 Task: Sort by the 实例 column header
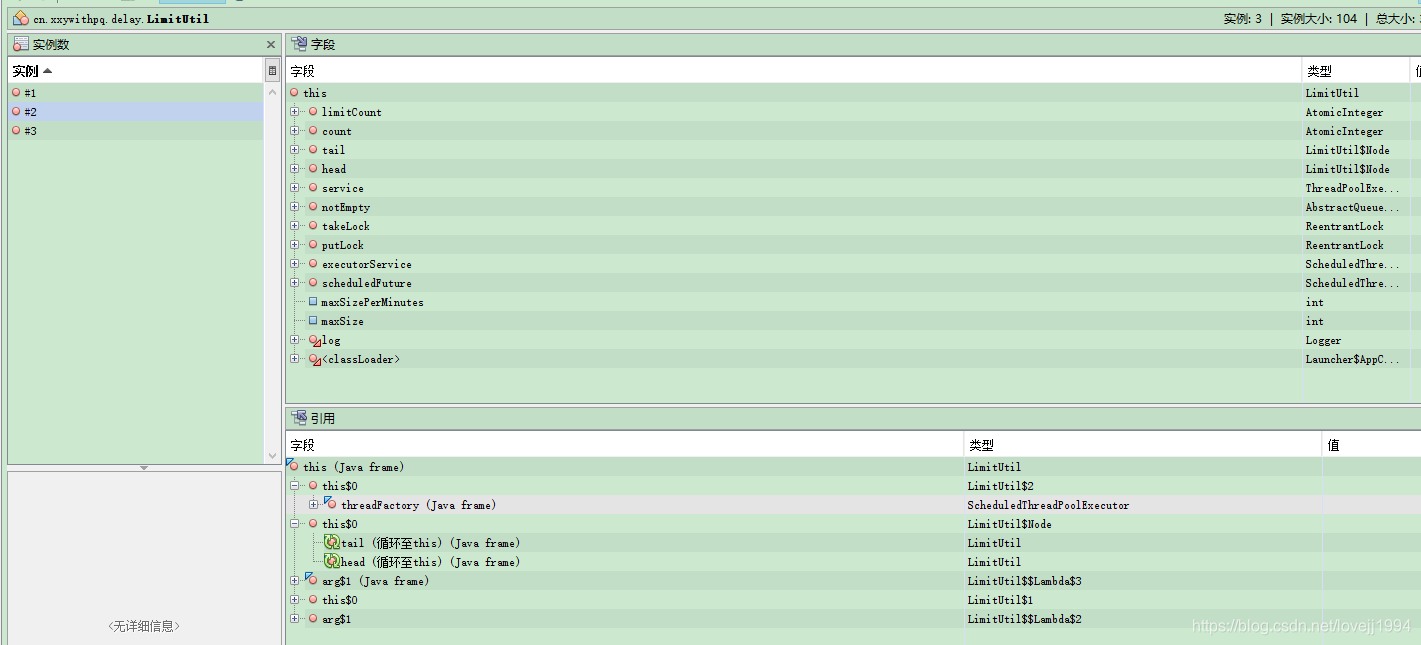[x=135, y=71]
